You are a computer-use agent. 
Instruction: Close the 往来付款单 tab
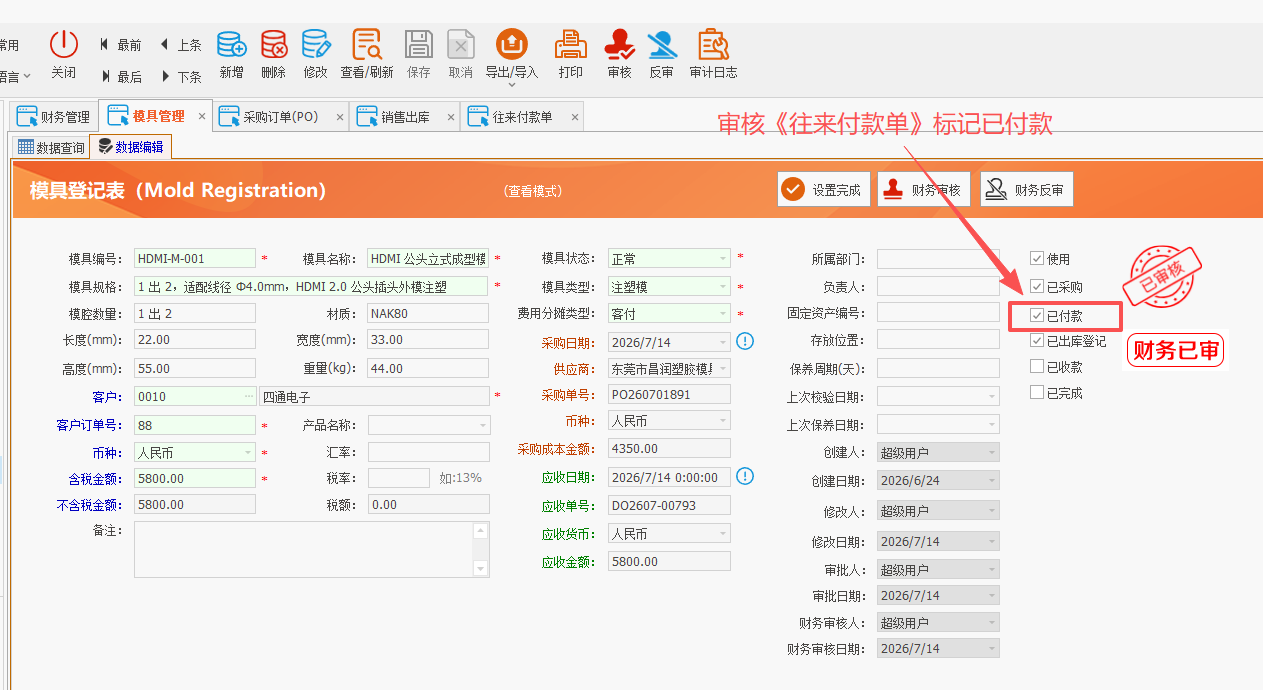574,117
